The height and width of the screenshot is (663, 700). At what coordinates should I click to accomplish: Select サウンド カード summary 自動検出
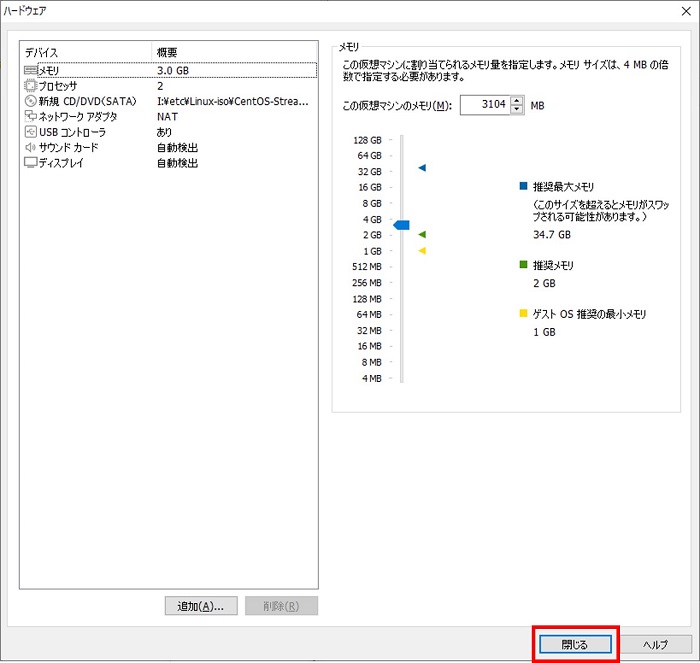tap(177, 147)
